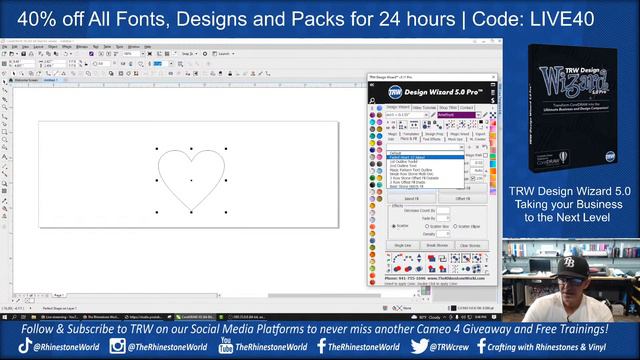Click the Island Fill button

tap(411, 198)
